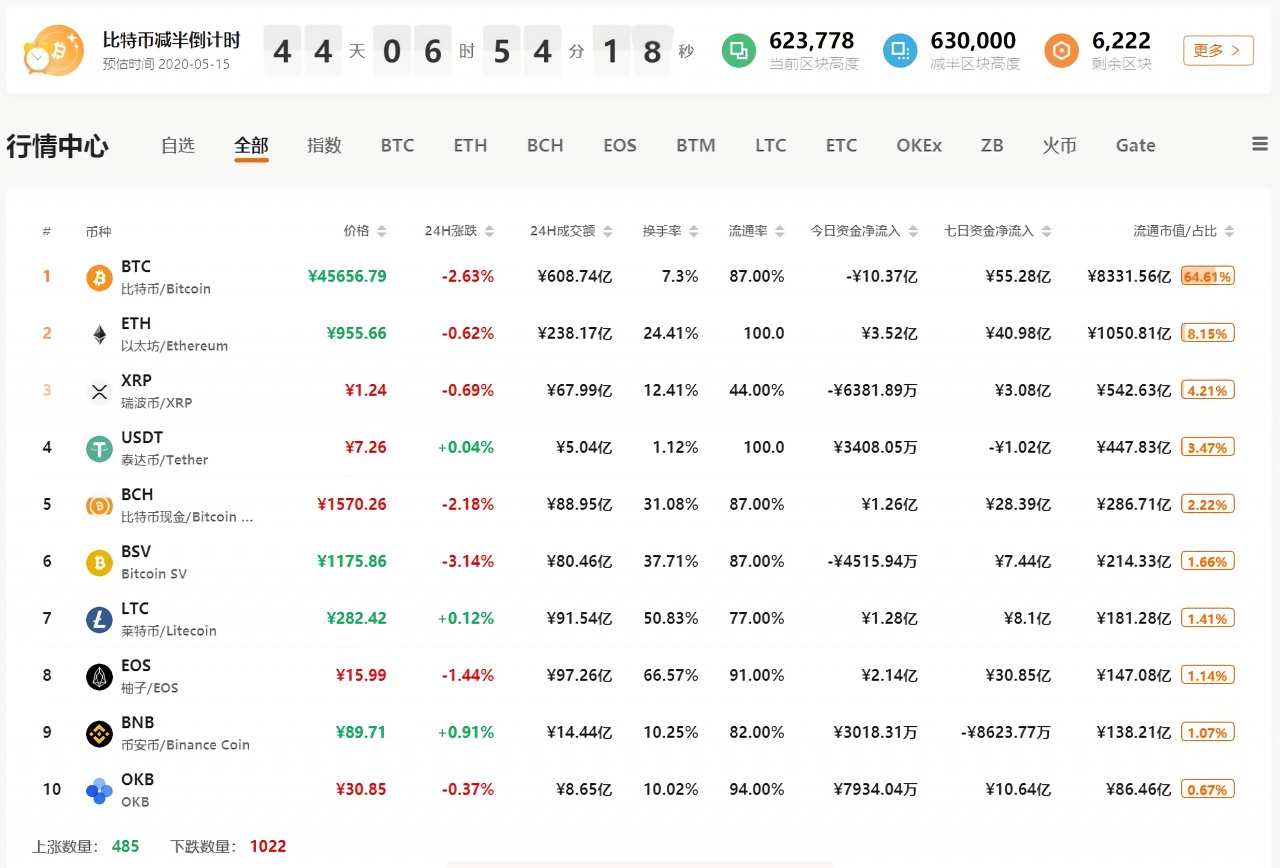Select the BTM market tab
1280x868 pixels.
695,145
